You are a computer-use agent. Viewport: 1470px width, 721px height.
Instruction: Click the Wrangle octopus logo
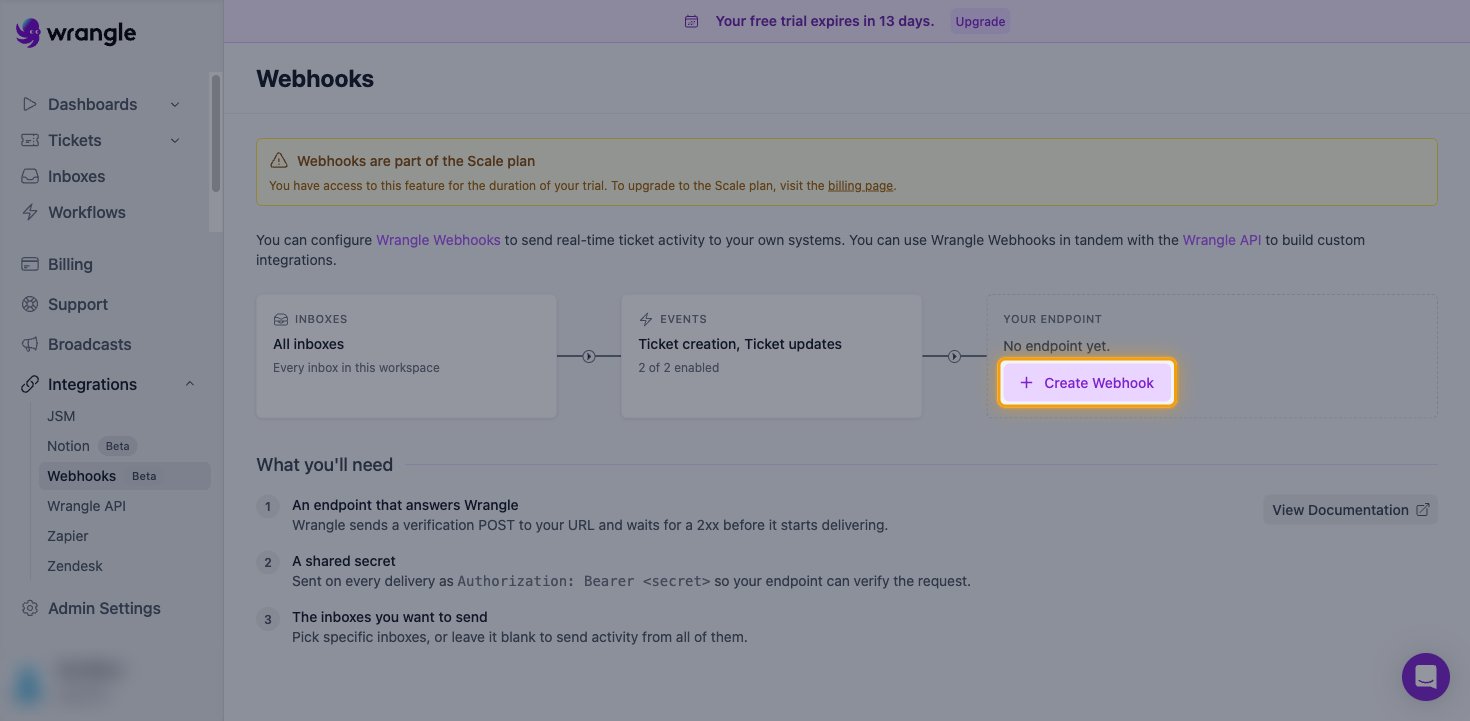(x=28, y=33)
